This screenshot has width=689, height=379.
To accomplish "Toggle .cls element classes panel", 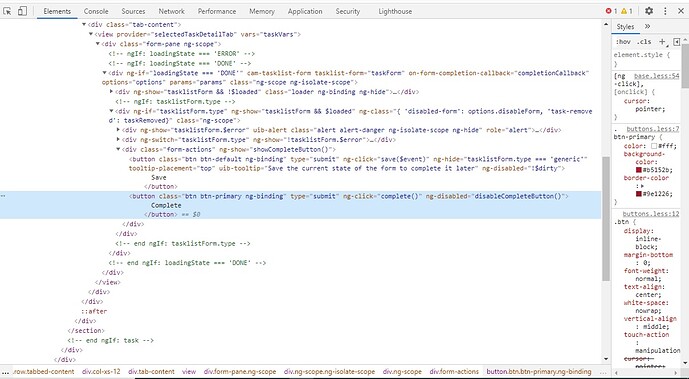I will point(644,42).
